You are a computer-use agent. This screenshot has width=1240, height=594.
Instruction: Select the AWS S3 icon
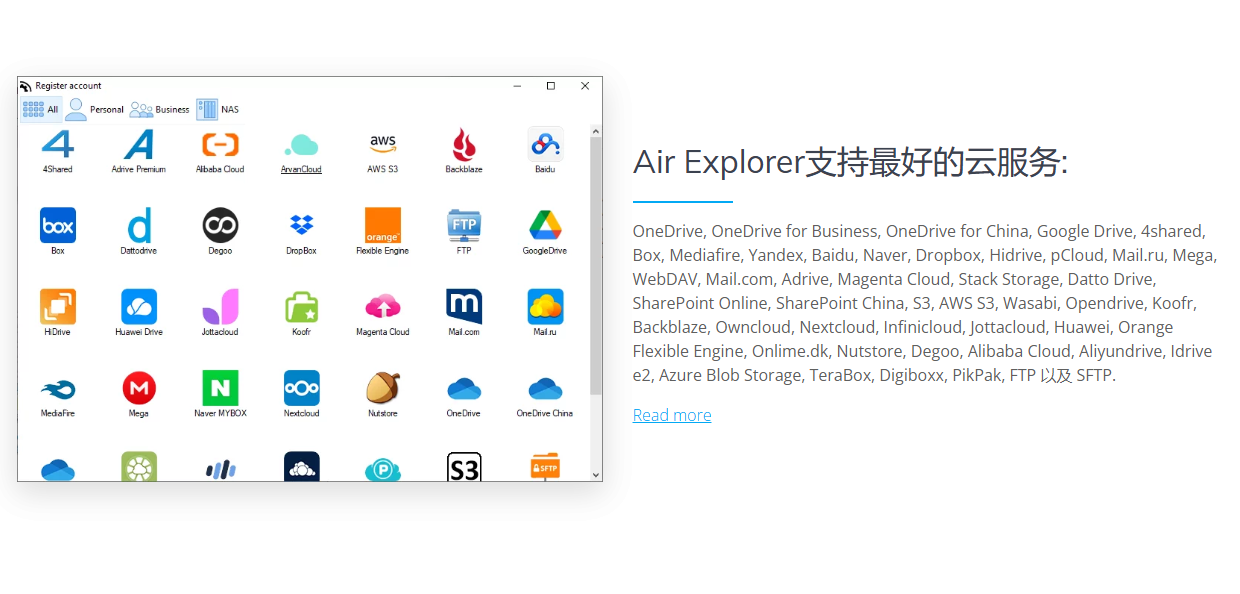(x=383, y=145)
